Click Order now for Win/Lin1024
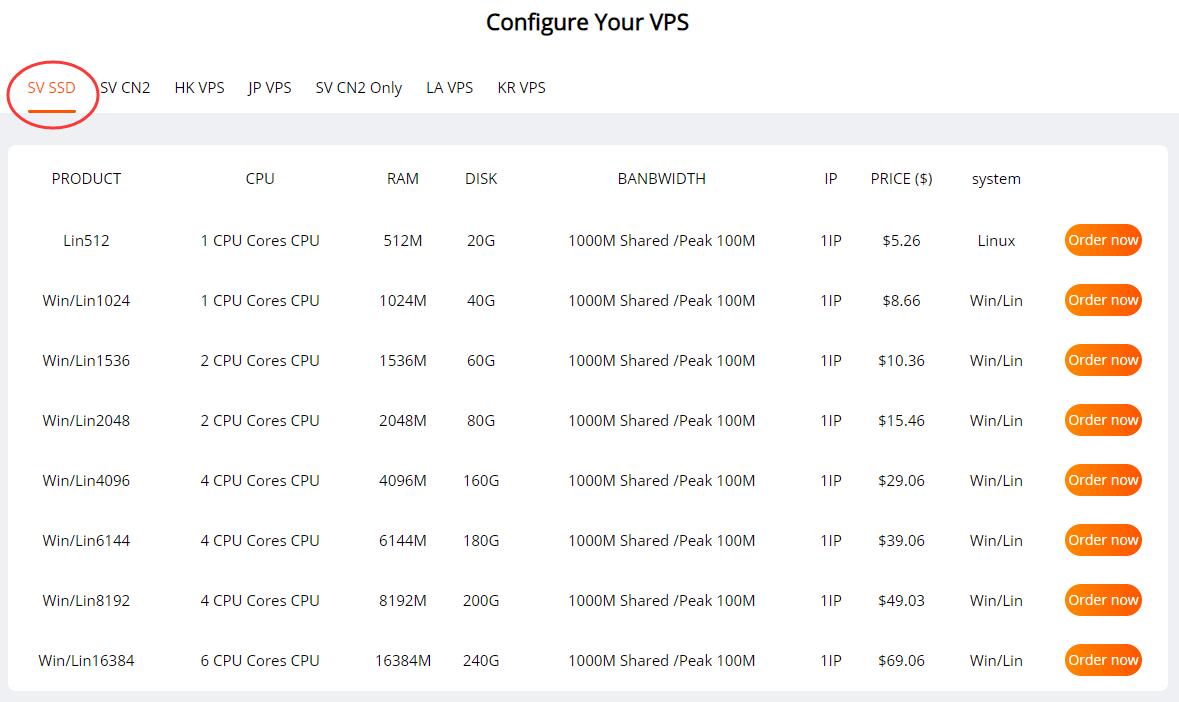 1103,301
